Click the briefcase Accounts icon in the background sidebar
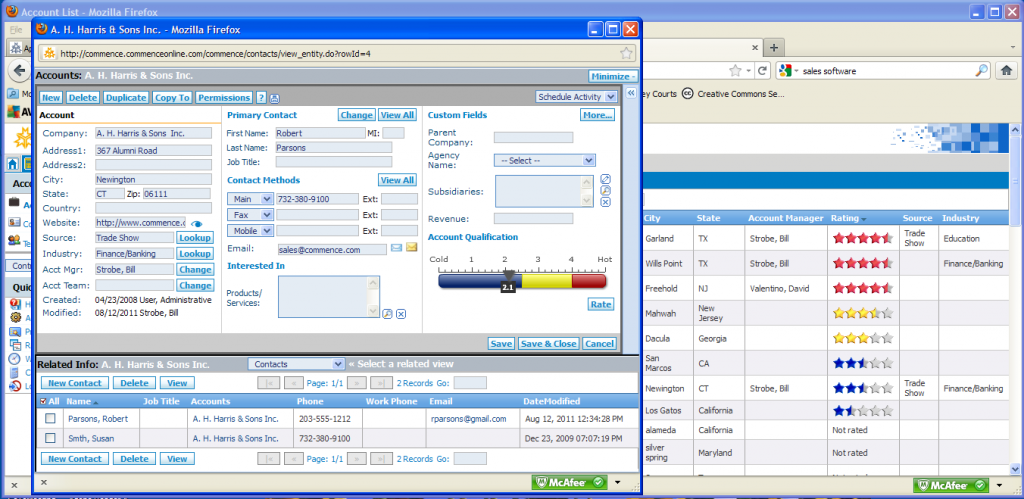 (x=14, y=203)
